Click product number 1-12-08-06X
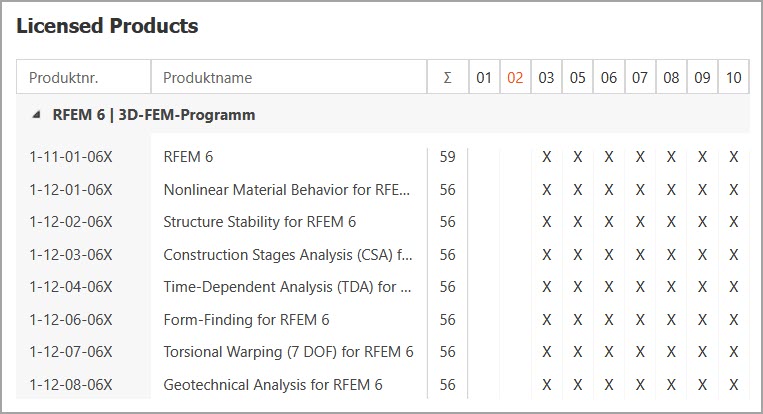763x414 pixels. [71, 385]
